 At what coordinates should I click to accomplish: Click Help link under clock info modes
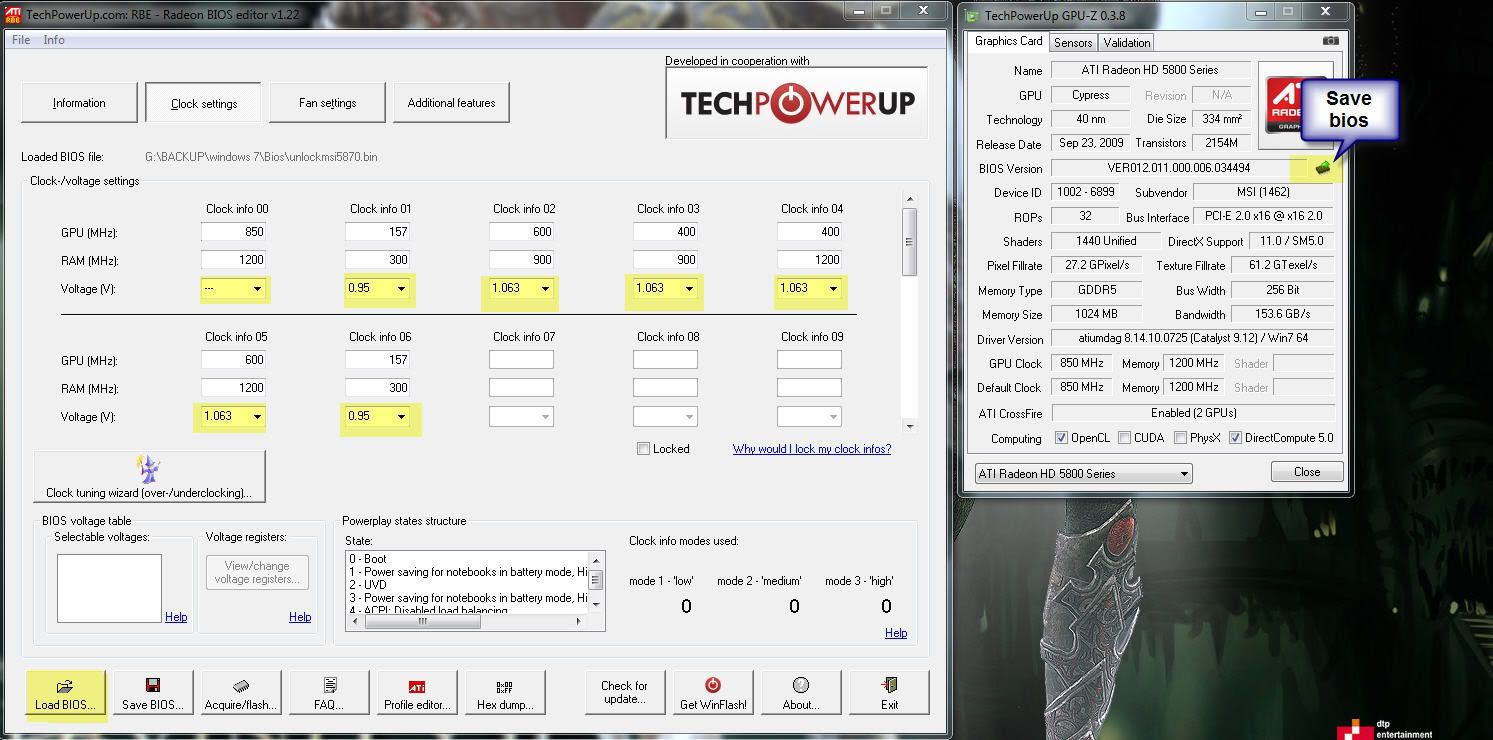point(896,633)
